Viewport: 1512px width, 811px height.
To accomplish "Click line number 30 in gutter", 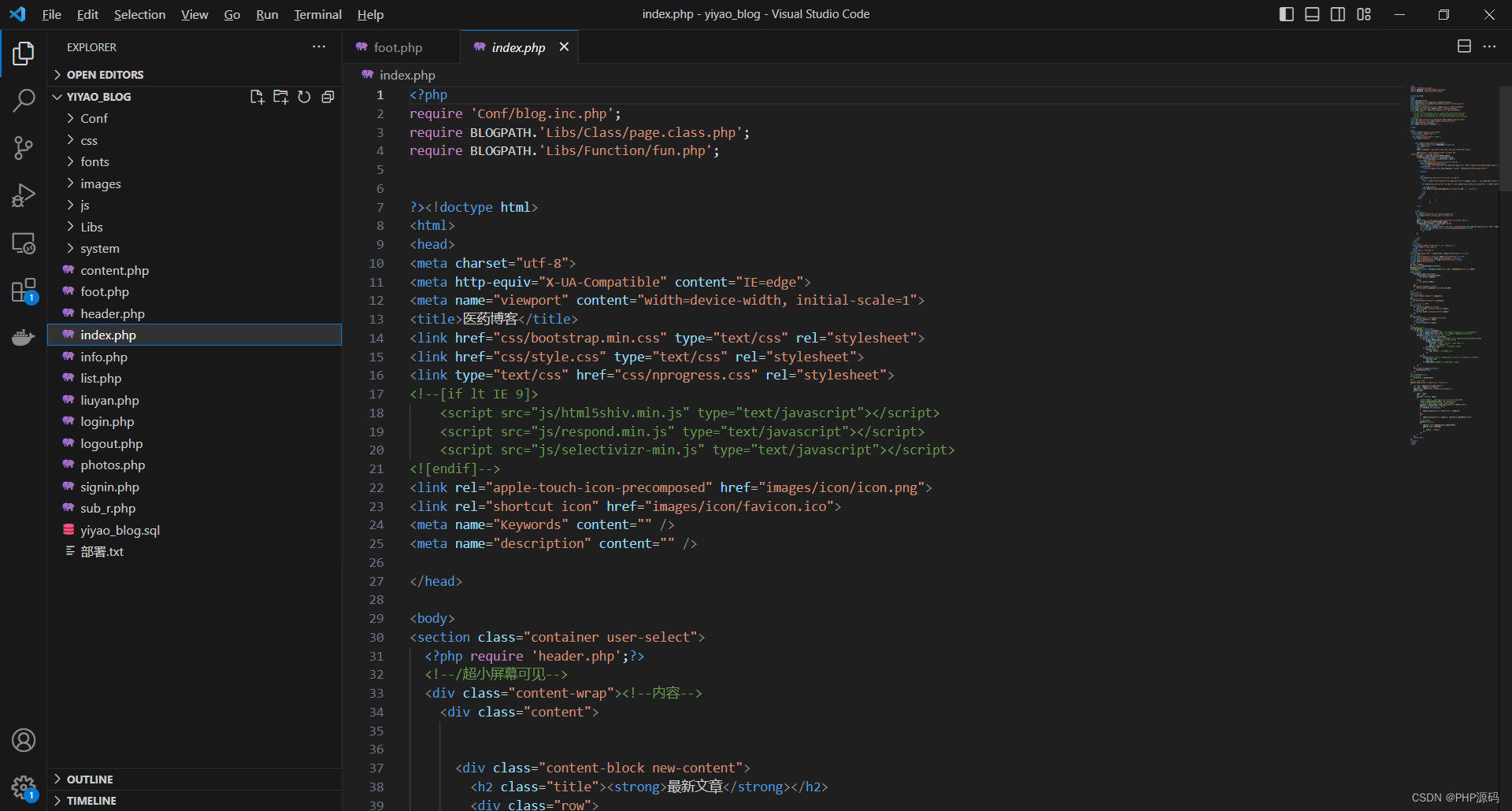I will (376, 637).
